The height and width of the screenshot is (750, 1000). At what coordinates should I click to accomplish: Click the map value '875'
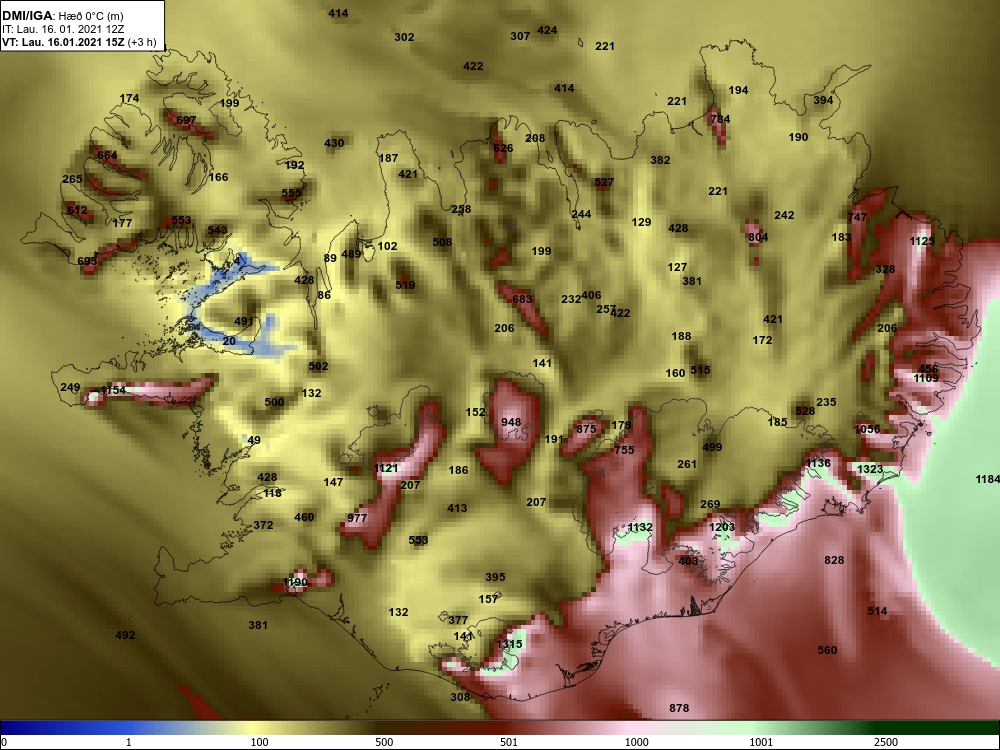(586, 429)
